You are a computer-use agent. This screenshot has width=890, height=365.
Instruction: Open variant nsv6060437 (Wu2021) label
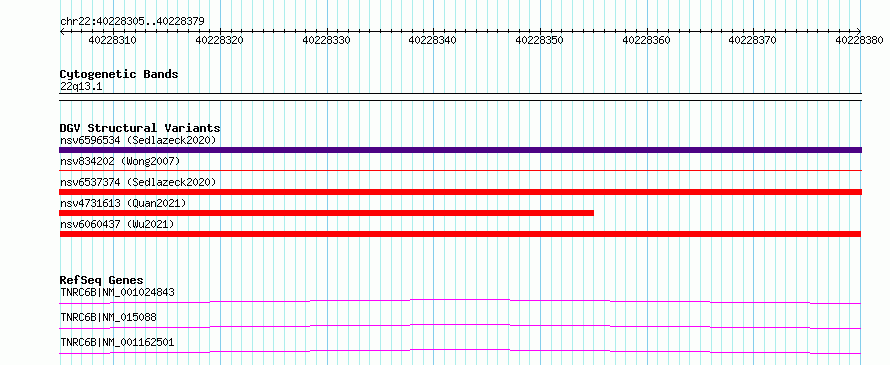click(117, 224)
